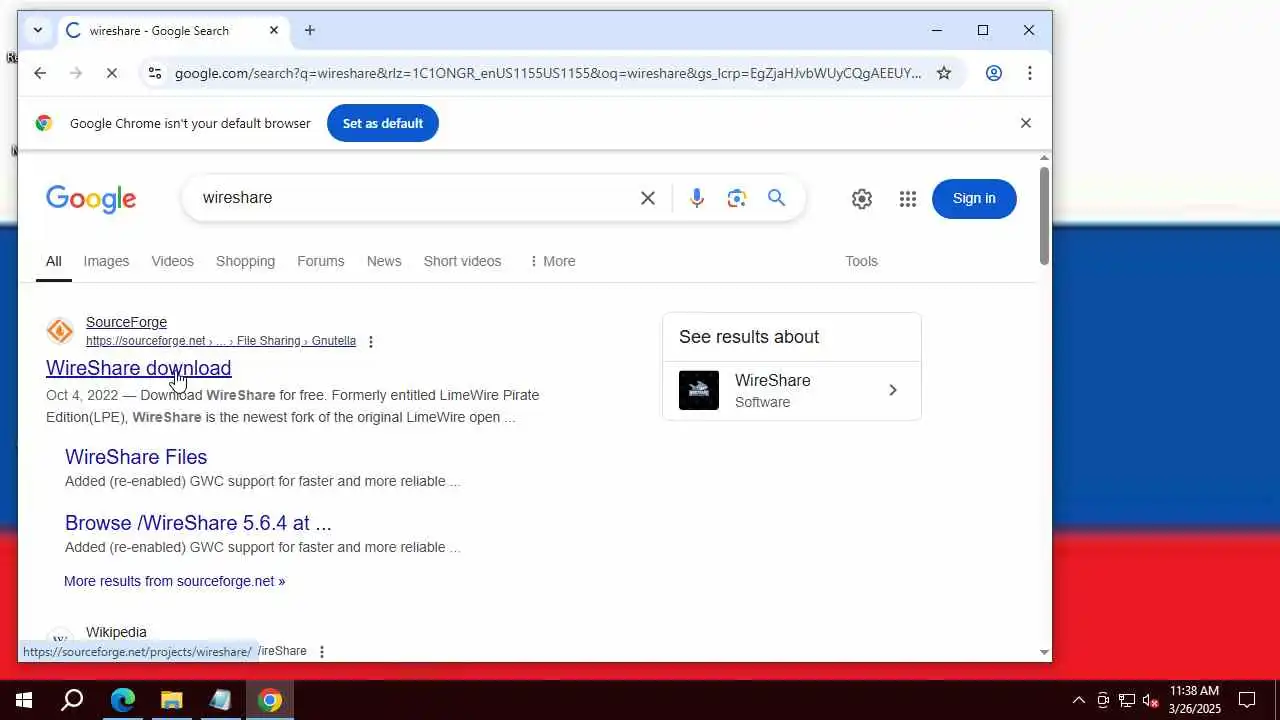Screen dimensions: 1280x720
Task: Close the wireshare Google Search tab
Action: point(274,30)
